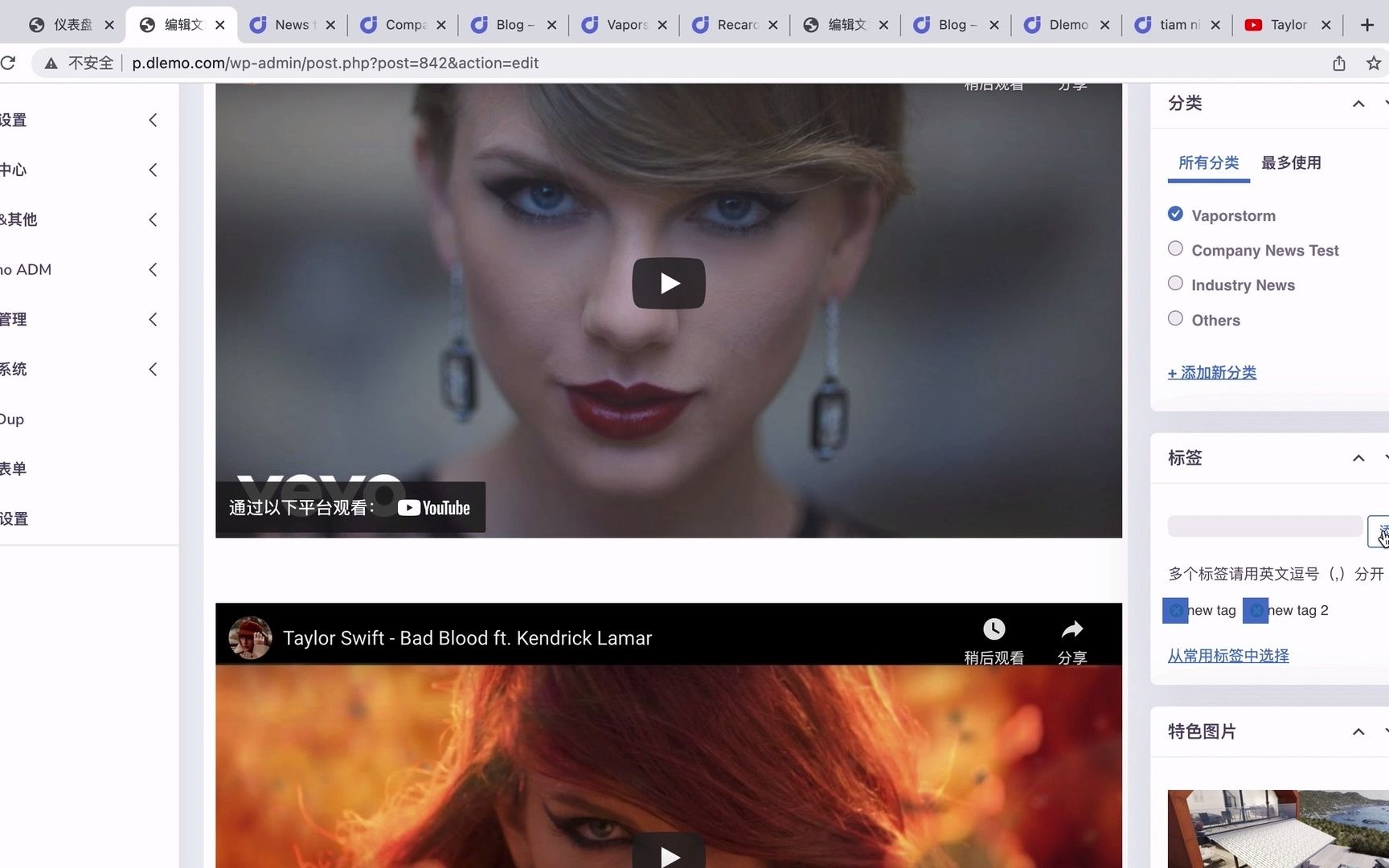Screen dimensions: 1389x868
Task: Expand the 管理 sidebar menu
Action: tap(153, 319)
